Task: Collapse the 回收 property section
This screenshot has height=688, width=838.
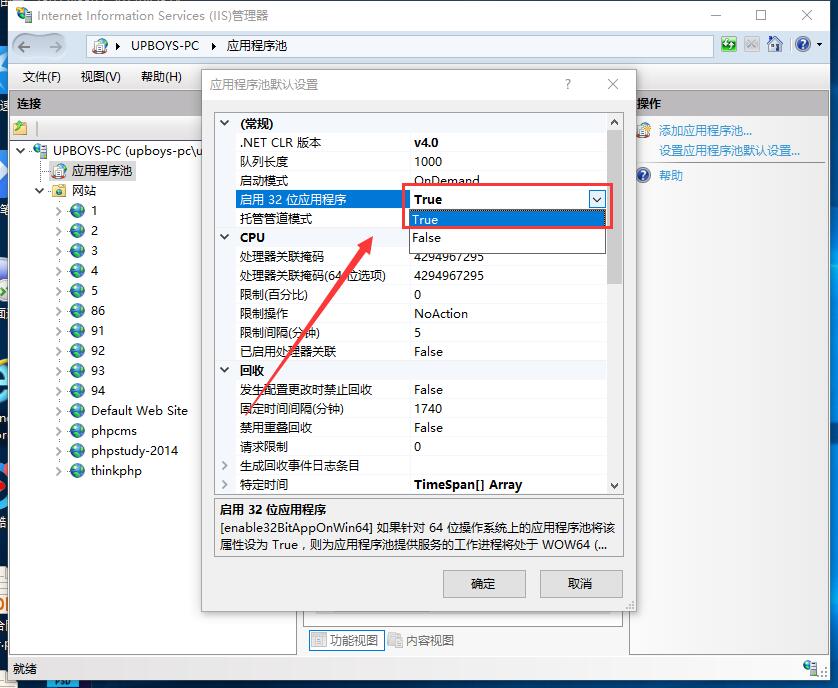Action: click(225, 370)
